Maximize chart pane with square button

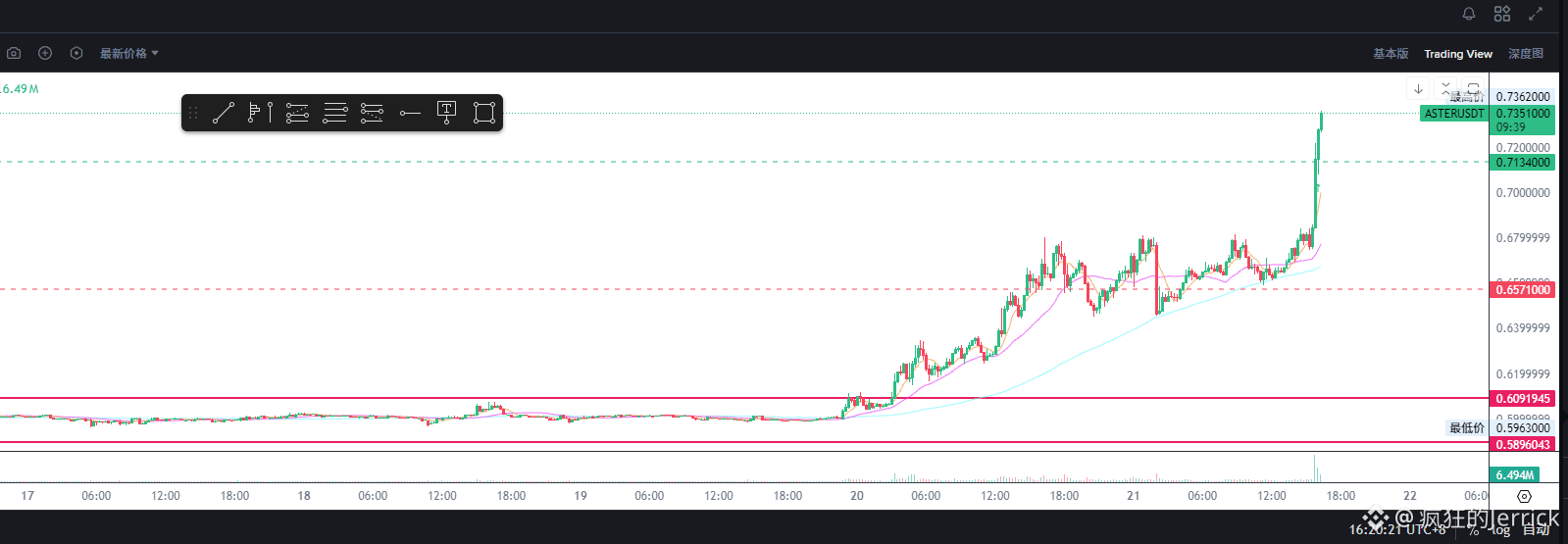coord(1473,88)
